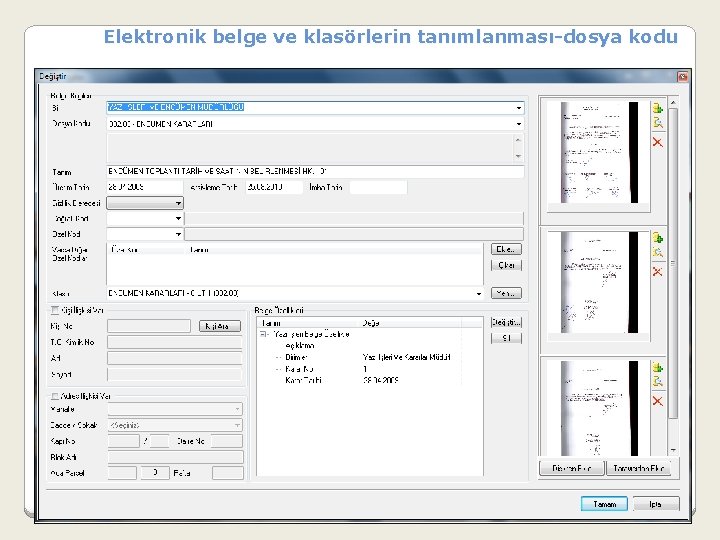Click the İmha Tarihi date field
This screenshot has height=540, width=720.
378,187
